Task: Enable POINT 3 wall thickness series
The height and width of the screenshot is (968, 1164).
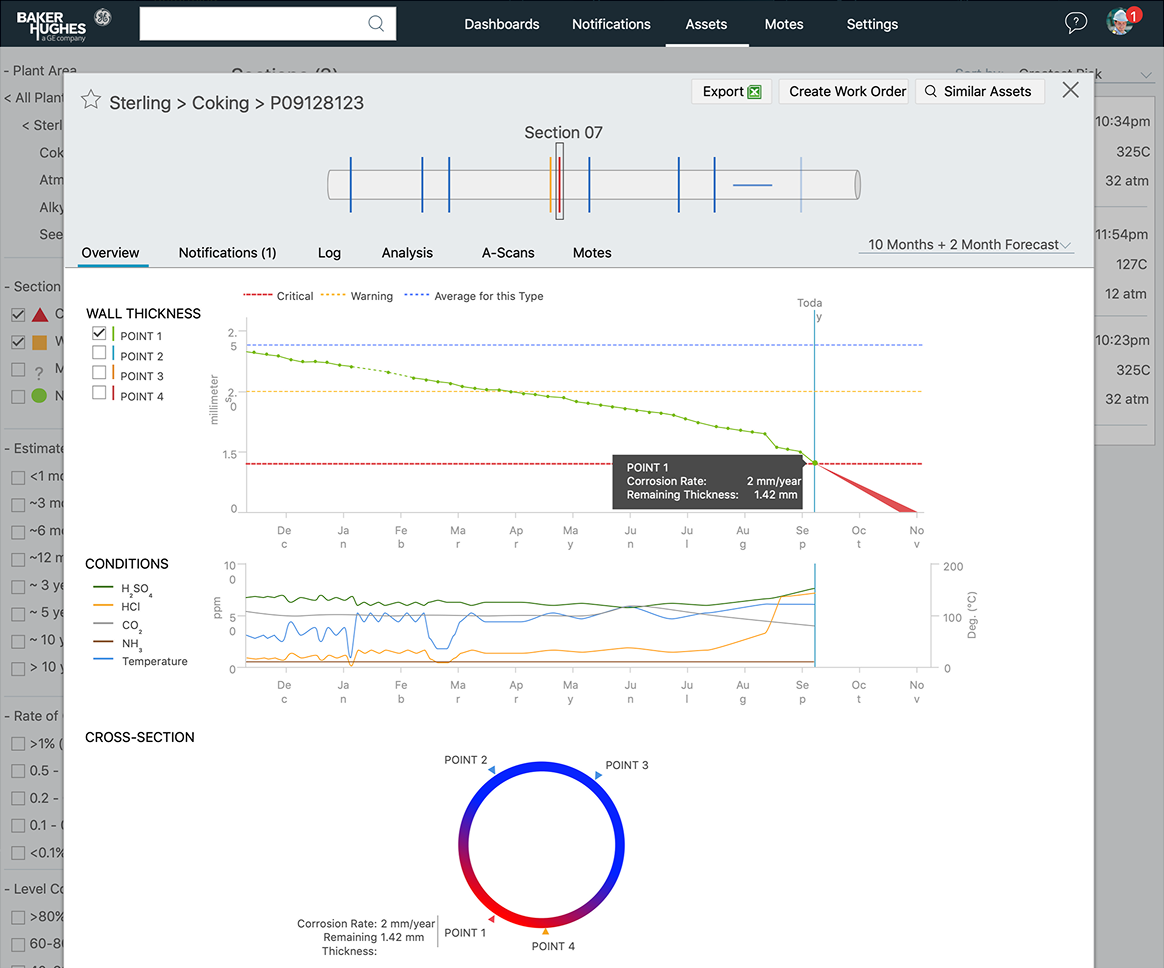Action: pos(99,372)
